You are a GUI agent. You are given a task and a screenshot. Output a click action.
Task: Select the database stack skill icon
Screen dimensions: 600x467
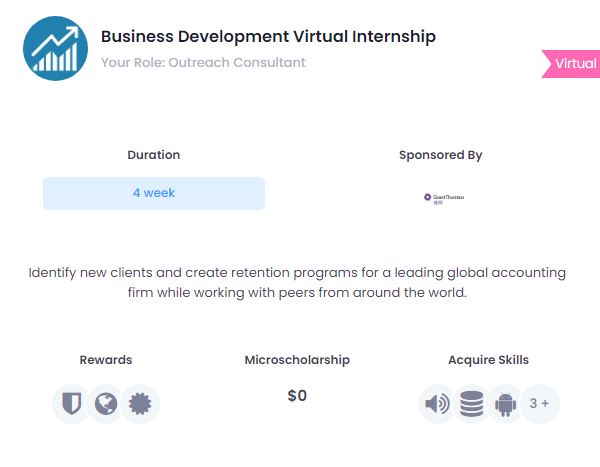click(471, 403)
